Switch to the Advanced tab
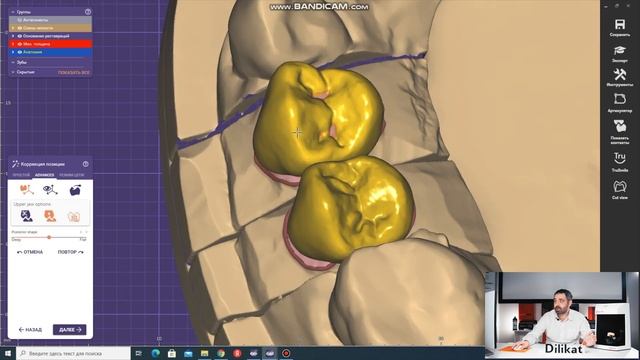Image resolution: width=640 pixels, height=360 pixels. [44, 175]
